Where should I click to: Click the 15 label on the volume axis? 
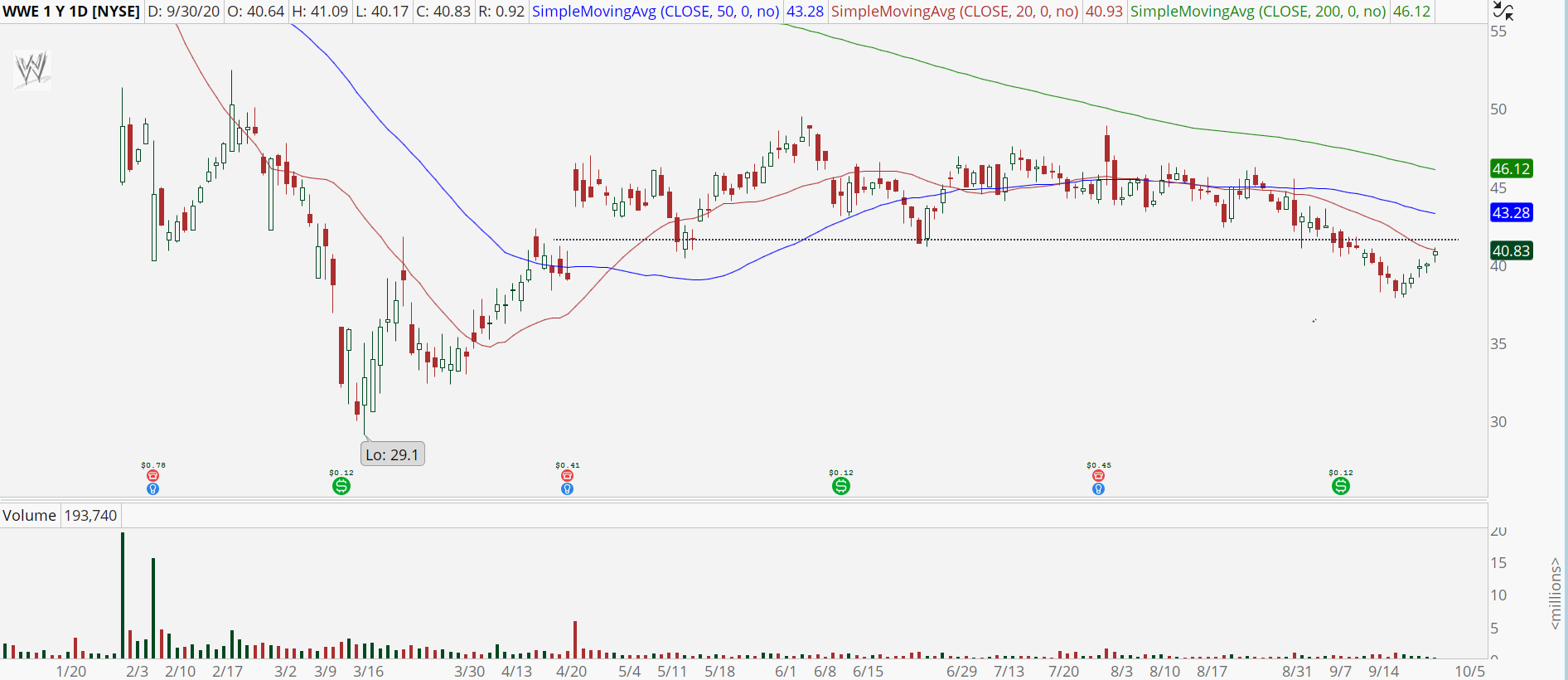pos(1498,563)
